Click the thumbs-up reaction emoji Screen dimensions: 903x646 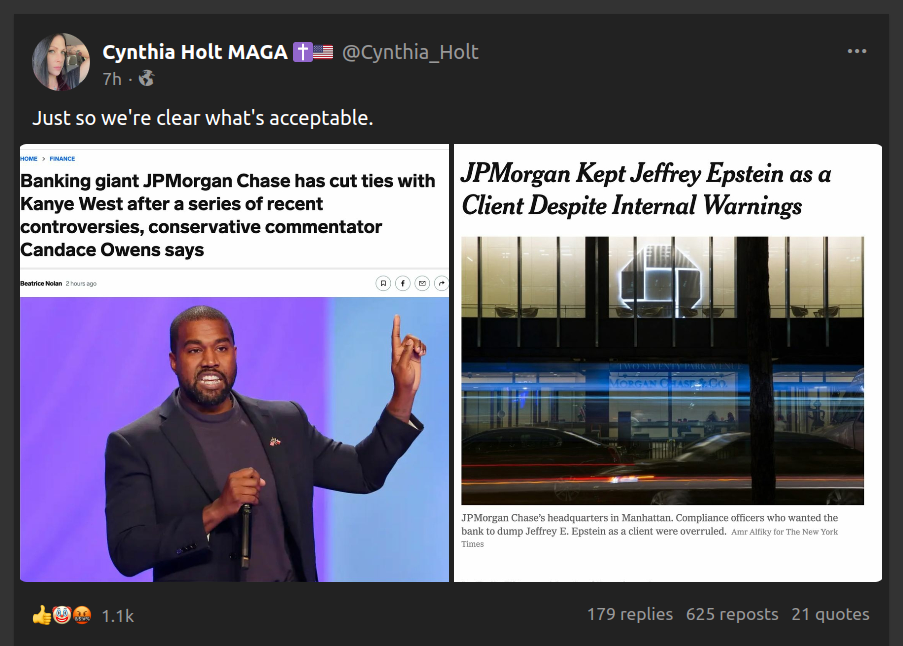41,615
